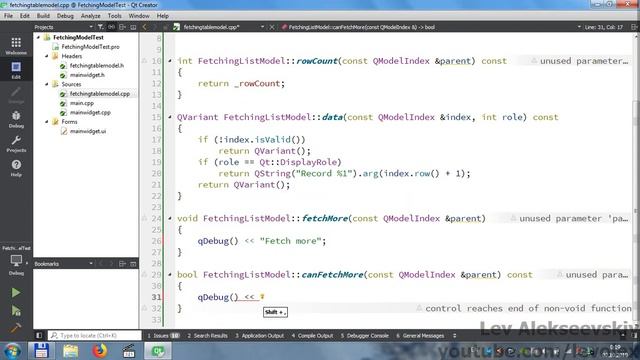Screen dimensions: 640x360
Task: Collapse the FetchingModelTest project node
Action: 39,37
